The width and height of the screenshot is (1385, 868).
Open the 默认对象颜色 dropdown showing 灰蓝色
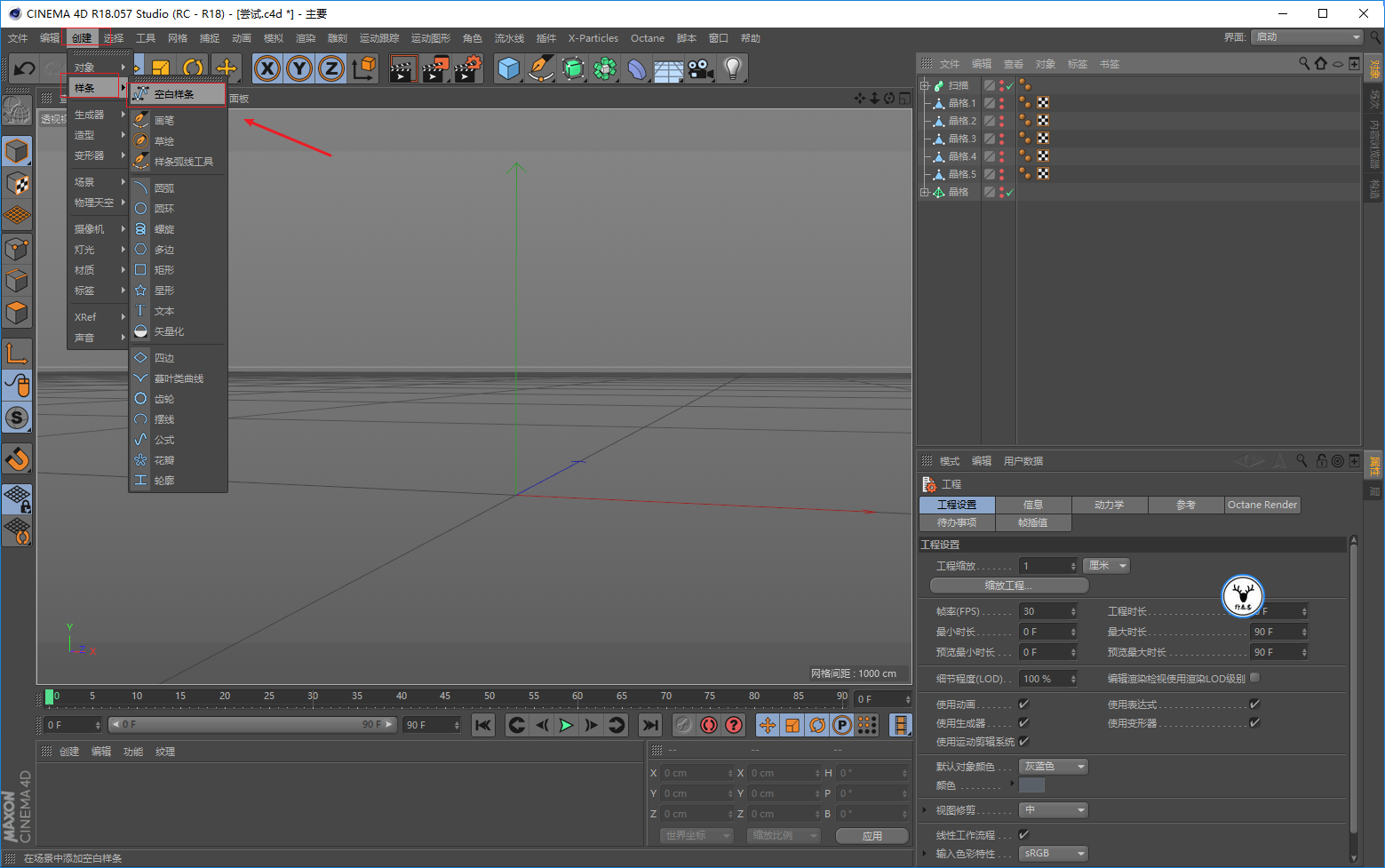pyautogui.click(x=1054, y=767)
